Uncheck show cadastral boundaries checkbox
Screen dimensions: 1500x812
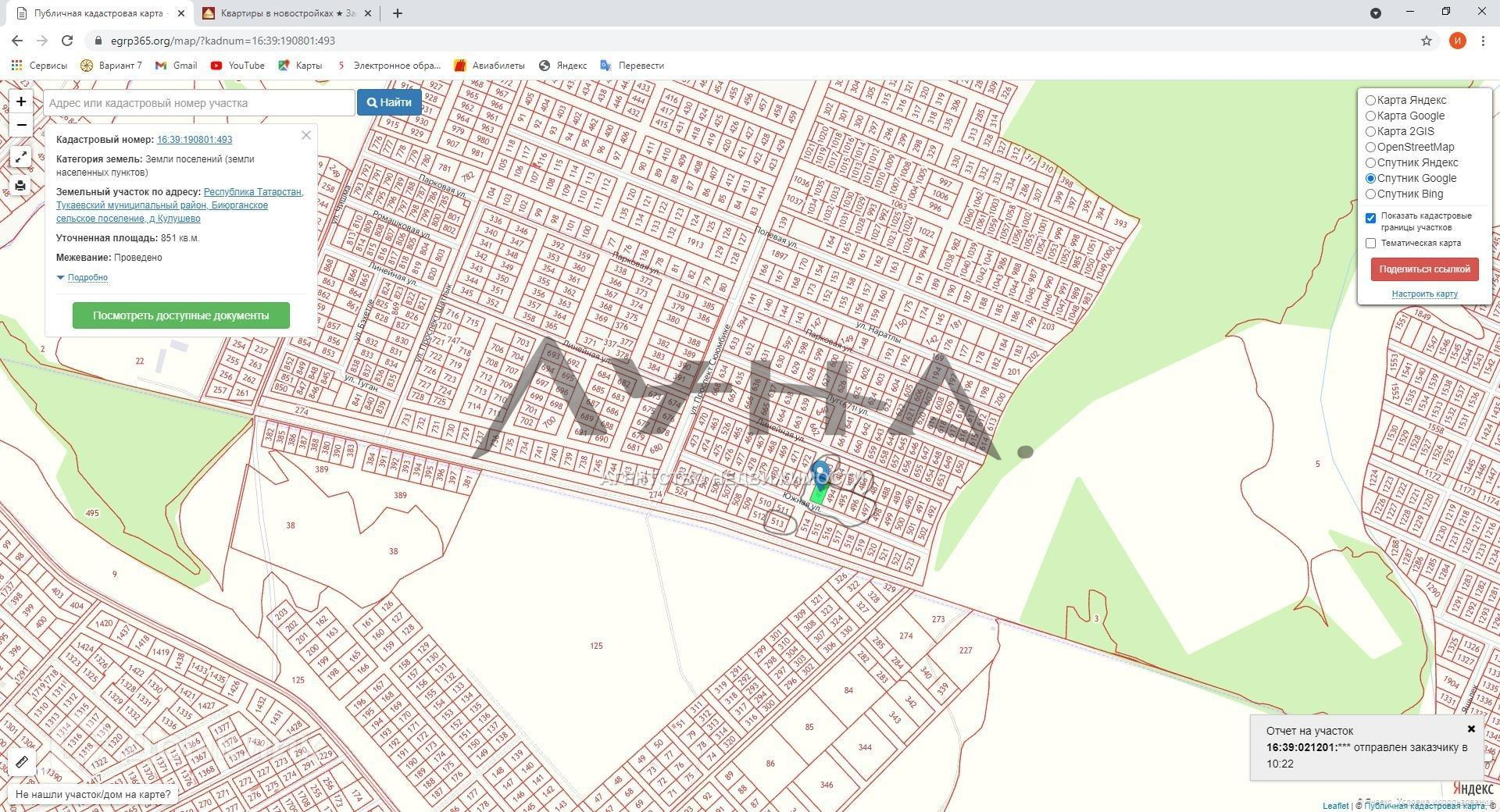click(1370, 218)
